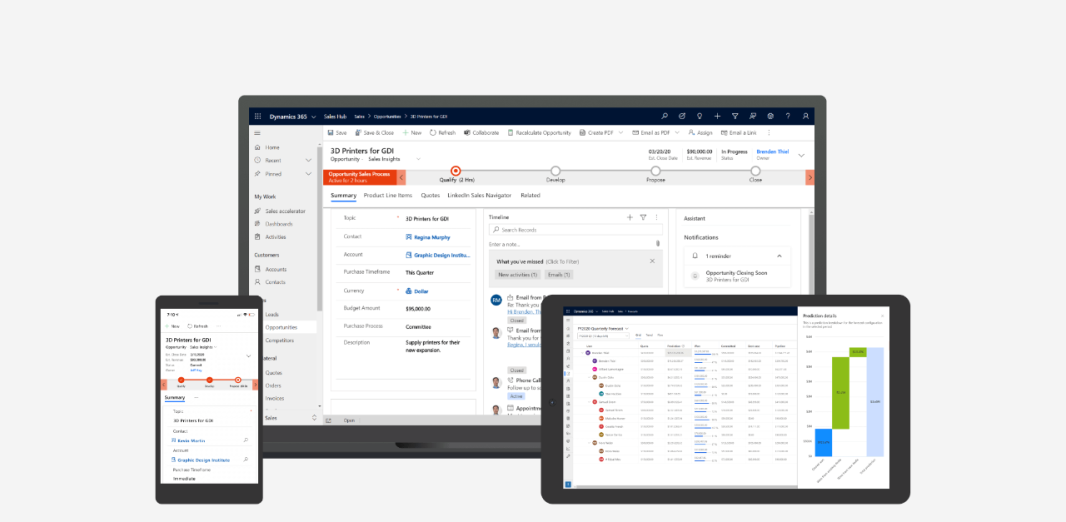Viewport: 1066px width, 522px height.
Task: Click the paperclip attach icon in note field
Action: click(657, 243)
